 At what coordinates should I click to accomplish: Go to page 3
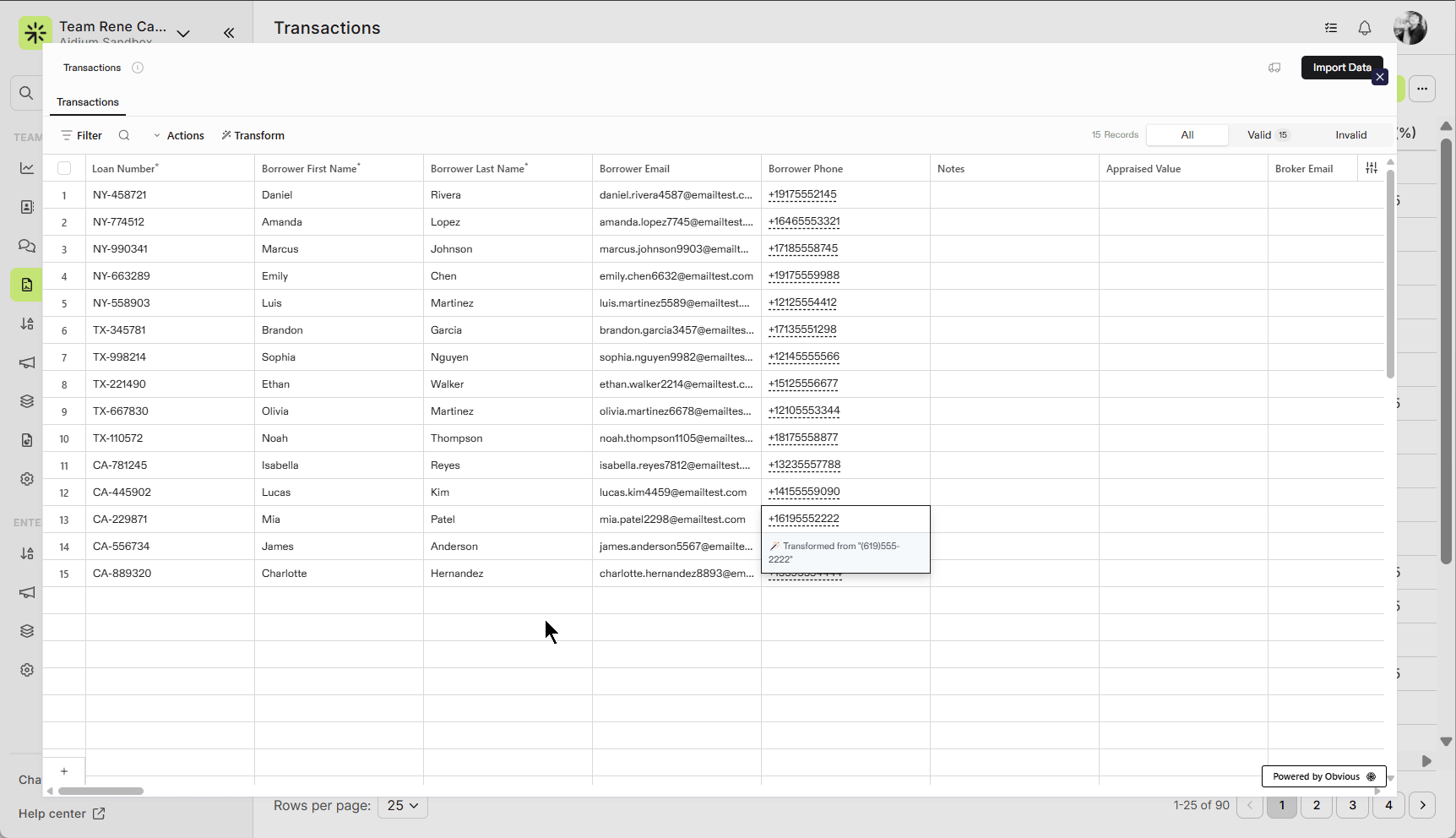point(1352,805)
